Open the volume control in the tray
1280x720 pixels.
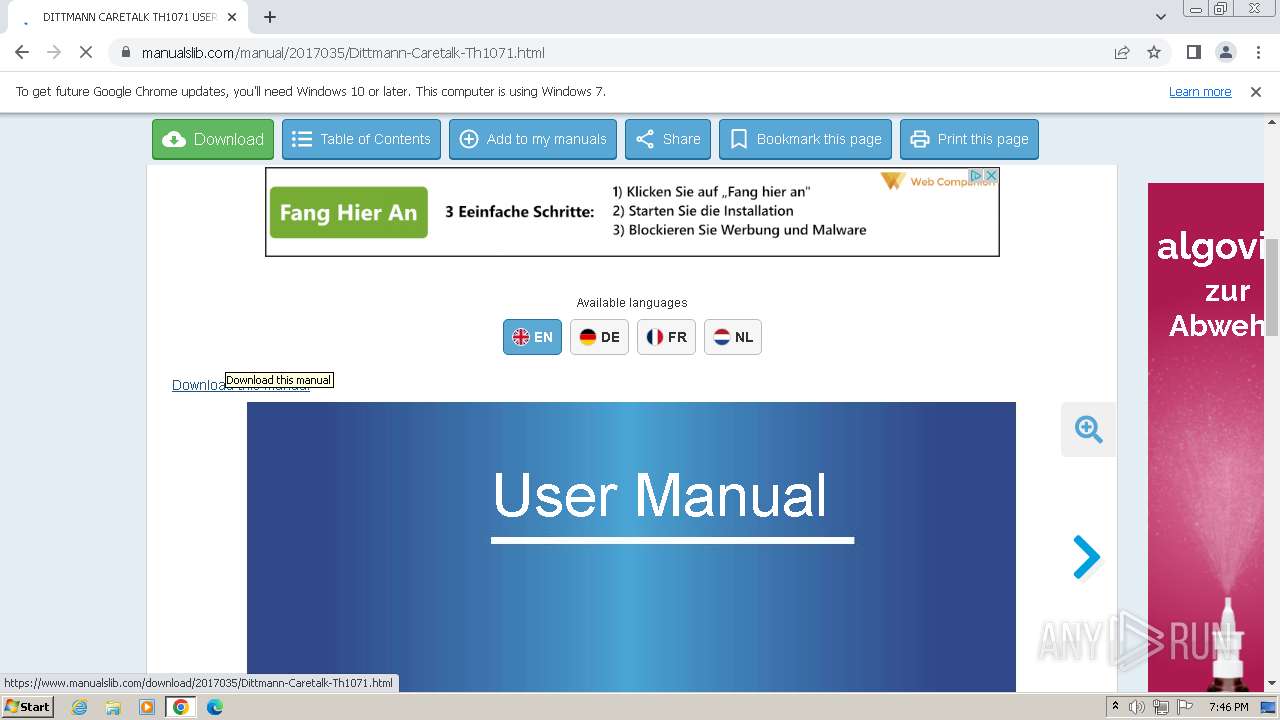[1137, 707]
